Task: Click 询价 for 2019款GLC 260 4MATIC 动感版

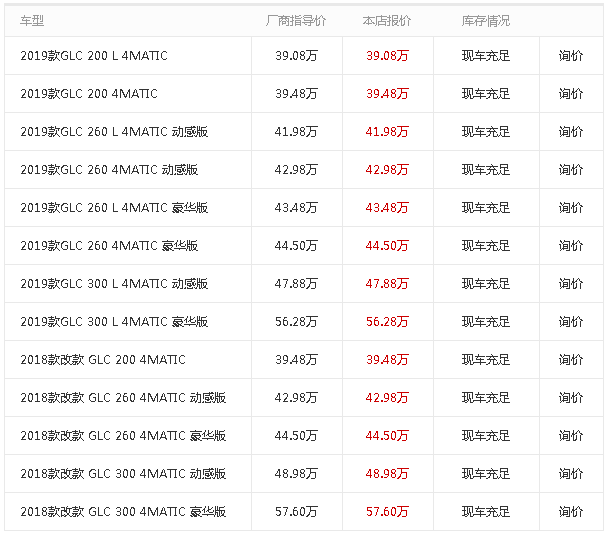Action: tap(571, 170)
